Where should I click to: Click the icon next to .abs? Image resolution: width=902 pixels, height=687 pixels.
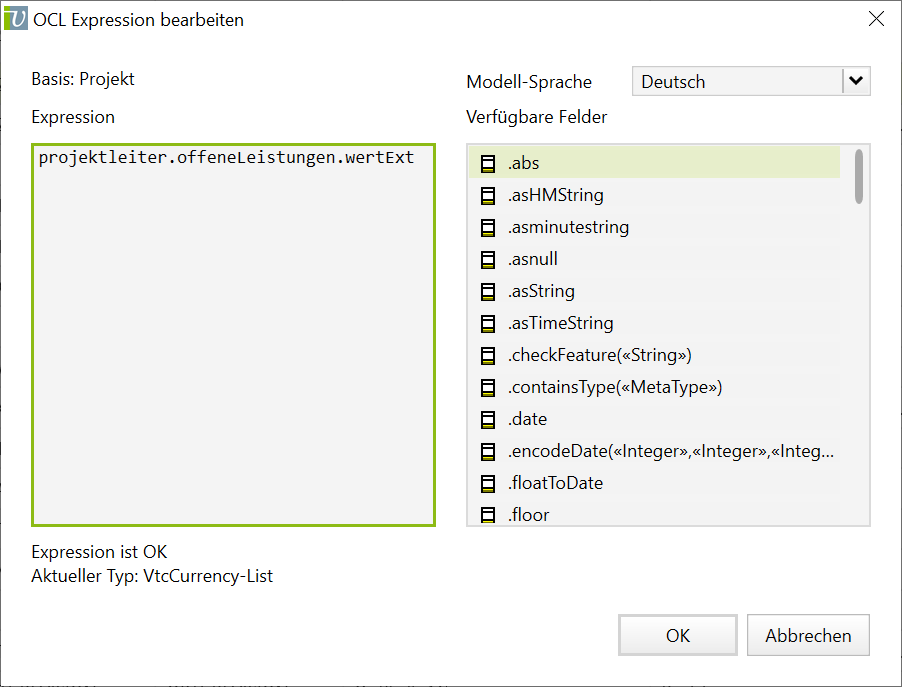(488, 163)
